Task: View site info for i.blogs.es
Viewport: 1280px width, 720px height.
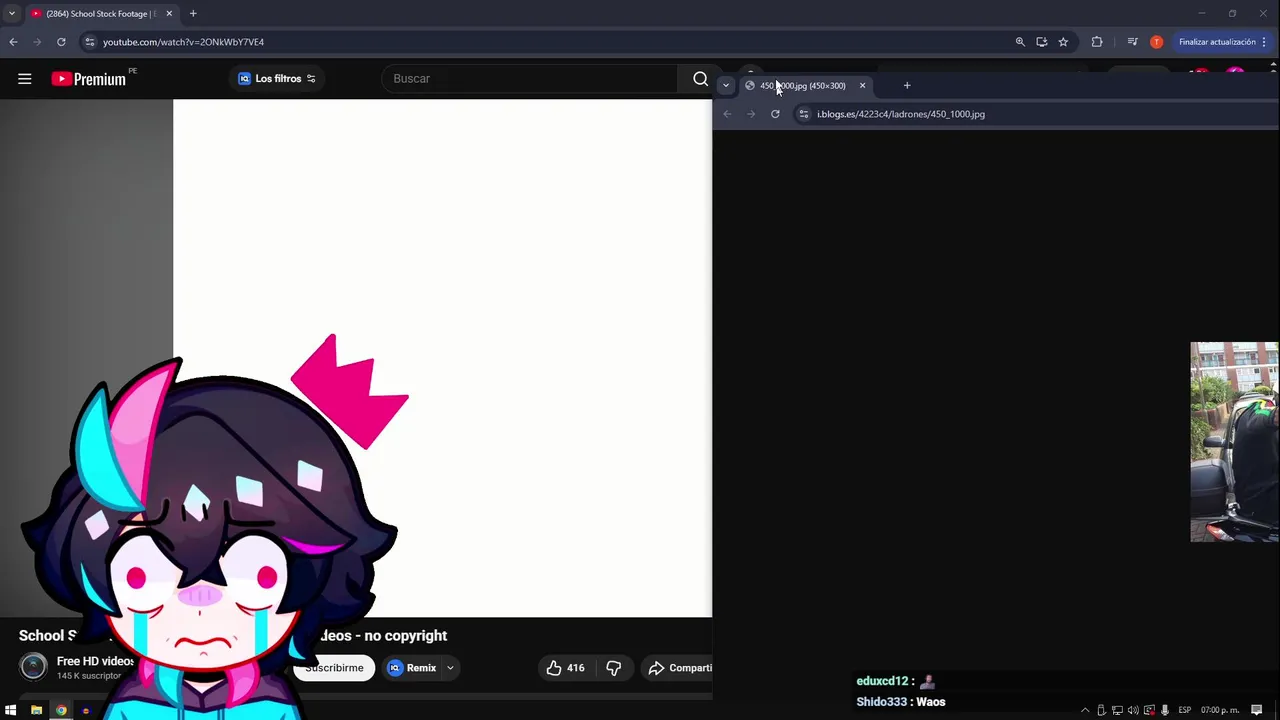Action: click(x=803, y=114)
